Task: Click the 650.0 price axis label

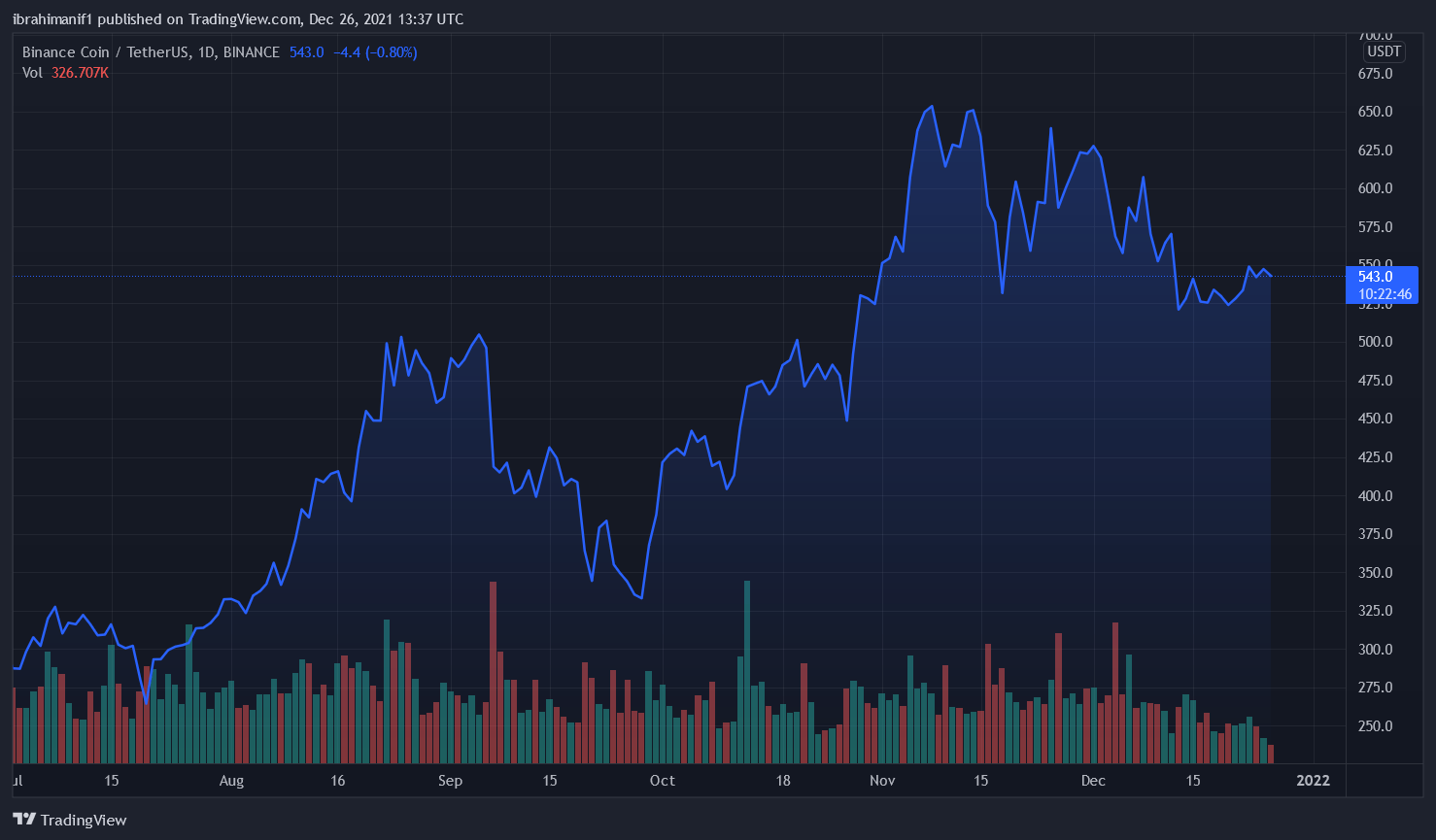Action: pyautogui.click(x=1375, y=112)
